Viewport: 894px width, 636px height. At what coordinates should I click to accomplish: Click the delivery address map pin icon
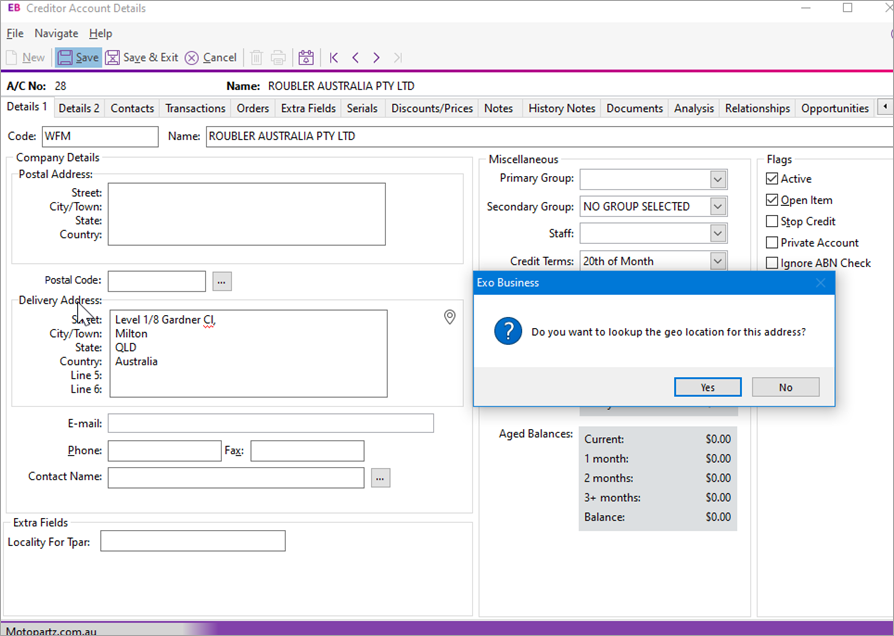pyautogui.click(x=450, y=317)
